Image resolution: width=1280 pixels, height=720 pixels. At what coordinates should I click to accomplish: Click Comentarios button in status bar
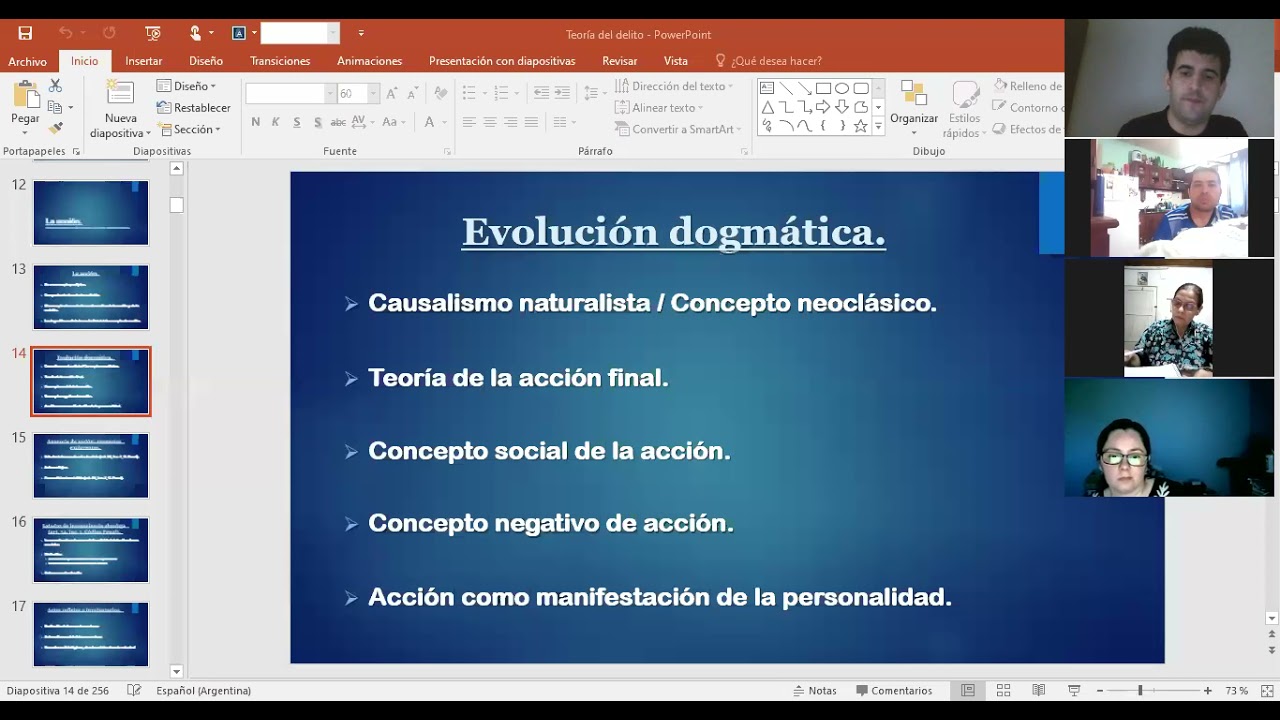pos(894,691)
